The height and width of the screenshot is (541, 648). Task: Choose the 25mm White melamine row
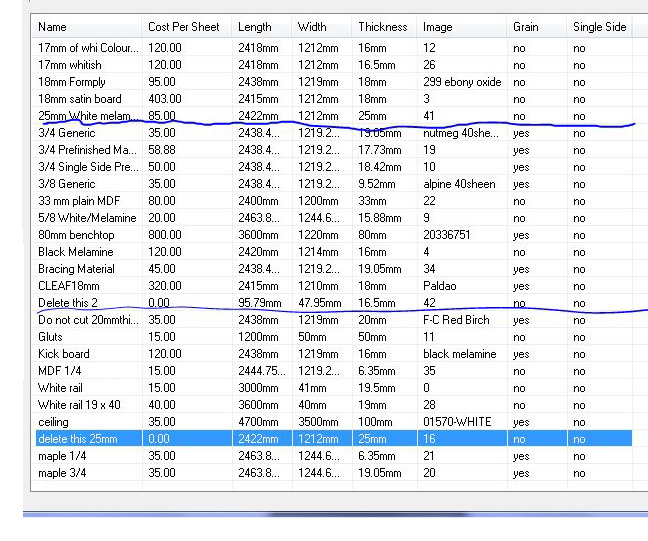click(84, 116)
